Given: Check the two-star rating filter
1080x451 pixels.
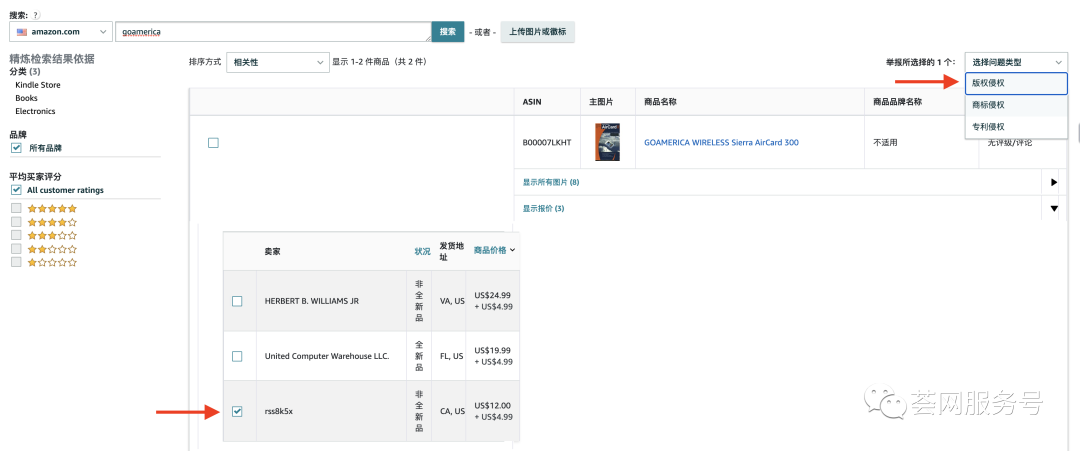Looking at the screenshot, I should [x=17, y=249].
